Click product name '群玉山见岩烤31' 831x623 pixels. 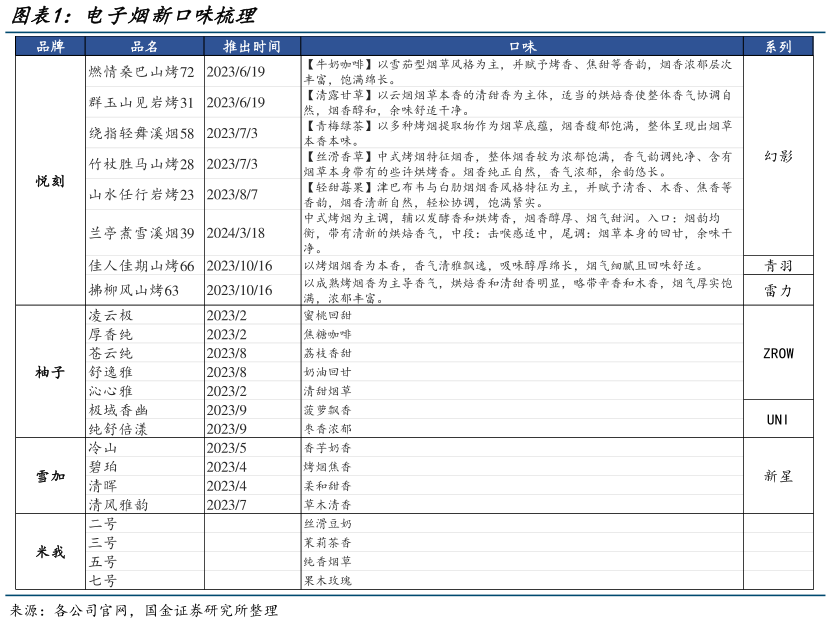point(142,102)
